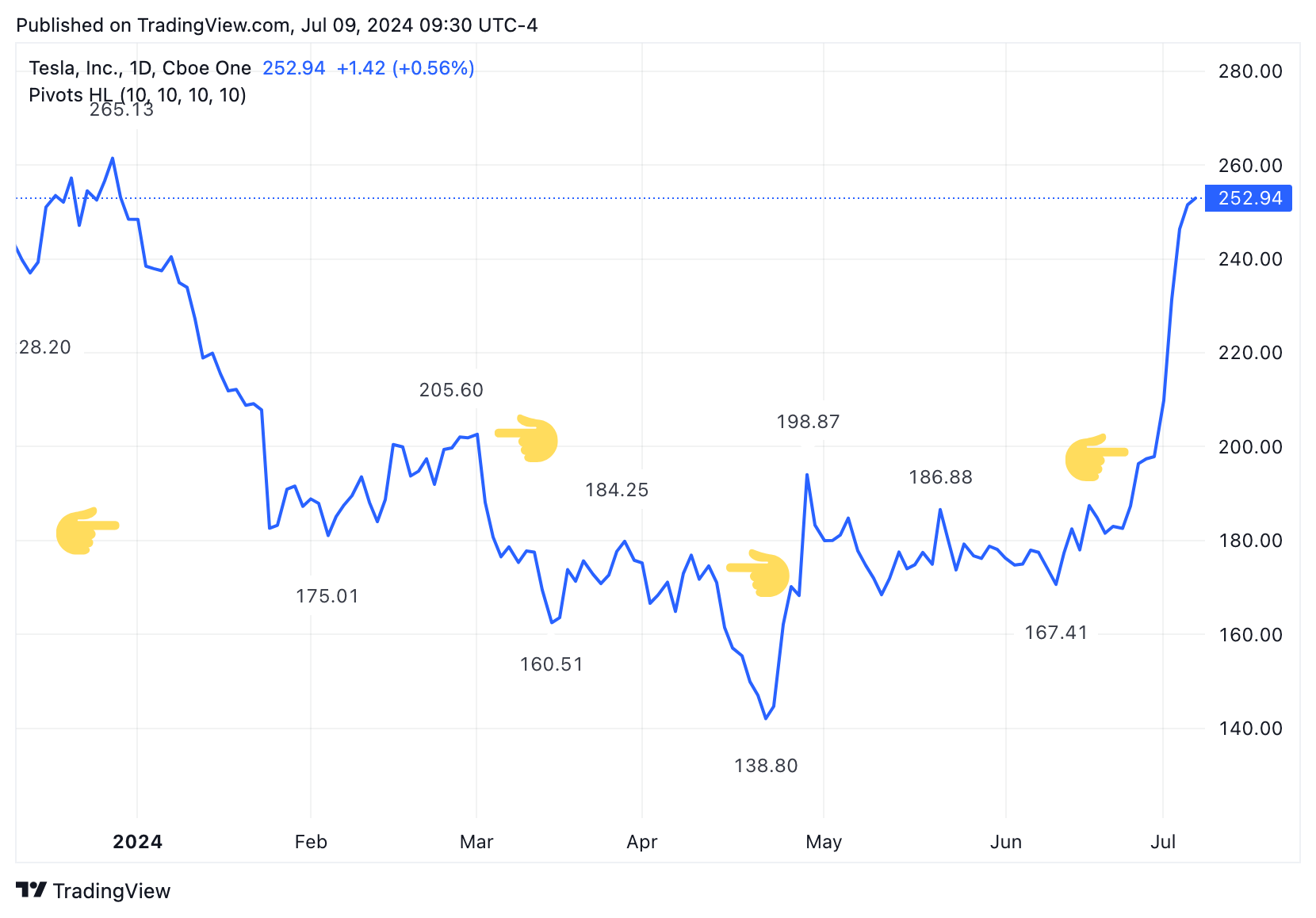This screenshot has height=918, width=1316.
Task: Click the Mar label on time axis
Action: tap(476, 842)
